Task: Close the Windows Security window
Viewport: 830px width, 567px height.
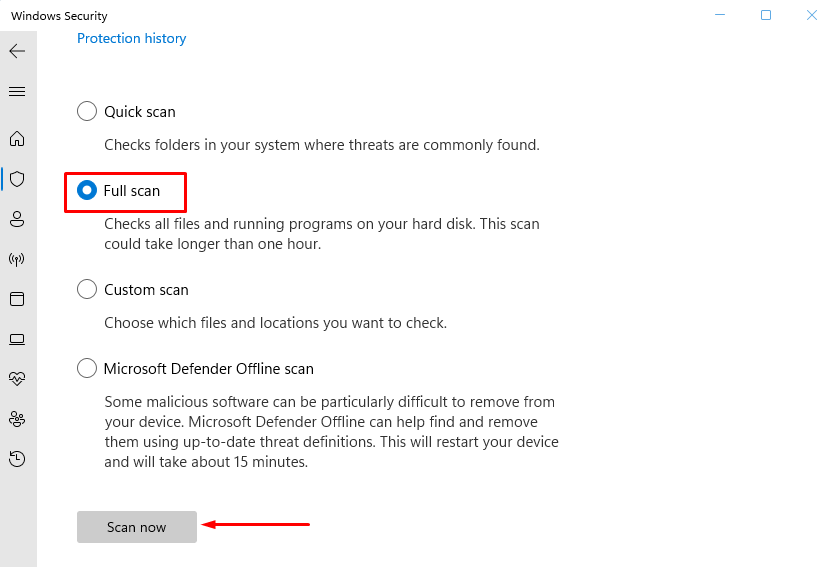Action: click(811, 15)
